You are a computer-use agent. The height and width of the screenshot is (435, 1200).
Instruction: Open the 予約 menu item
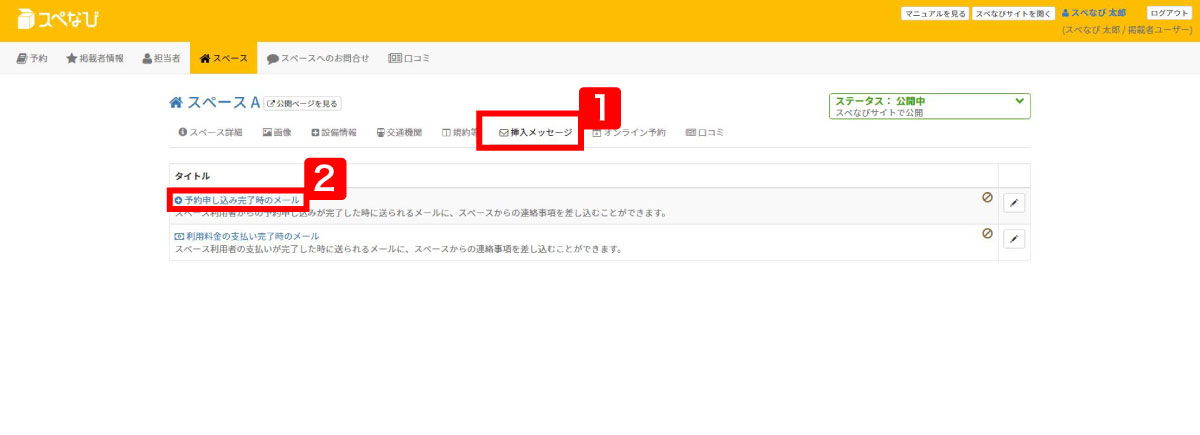click(x=32, y=59)
